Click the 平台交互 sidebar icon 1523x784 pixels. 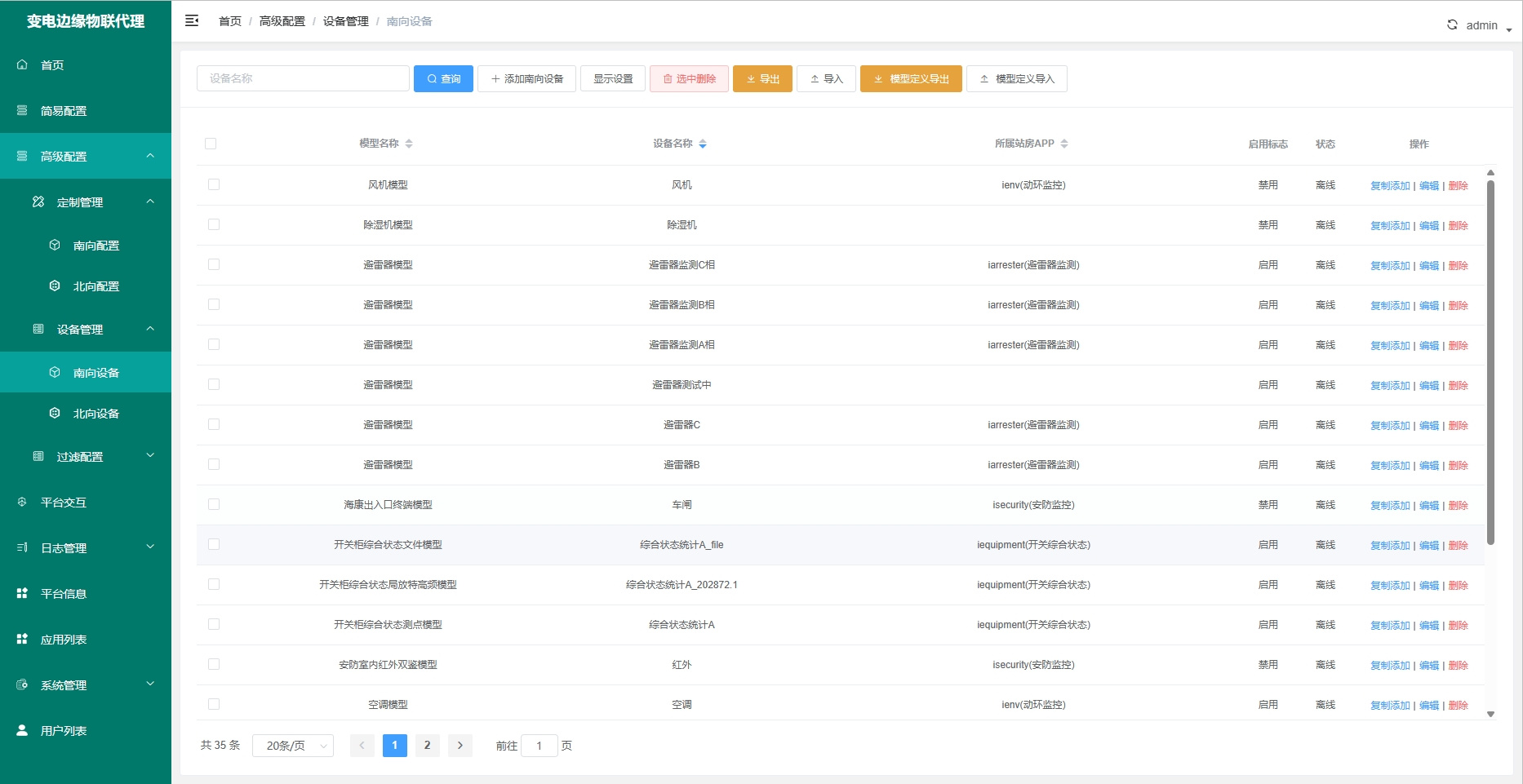click(22, 502)
